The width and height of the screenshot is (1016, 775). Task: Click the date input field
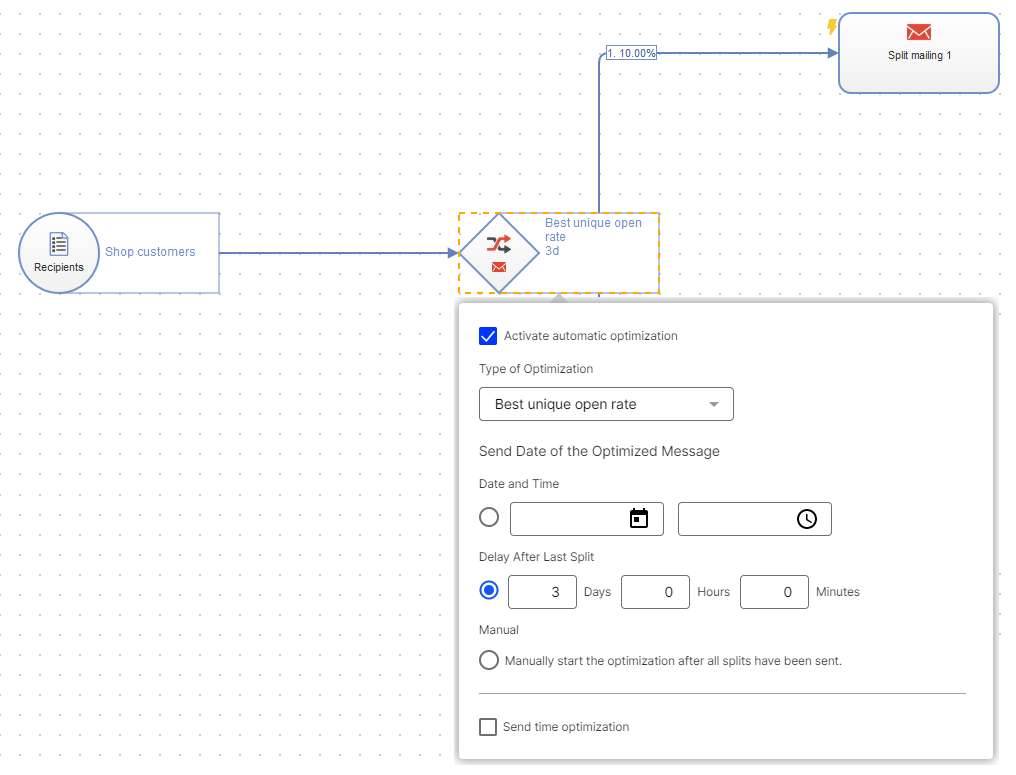587,519
